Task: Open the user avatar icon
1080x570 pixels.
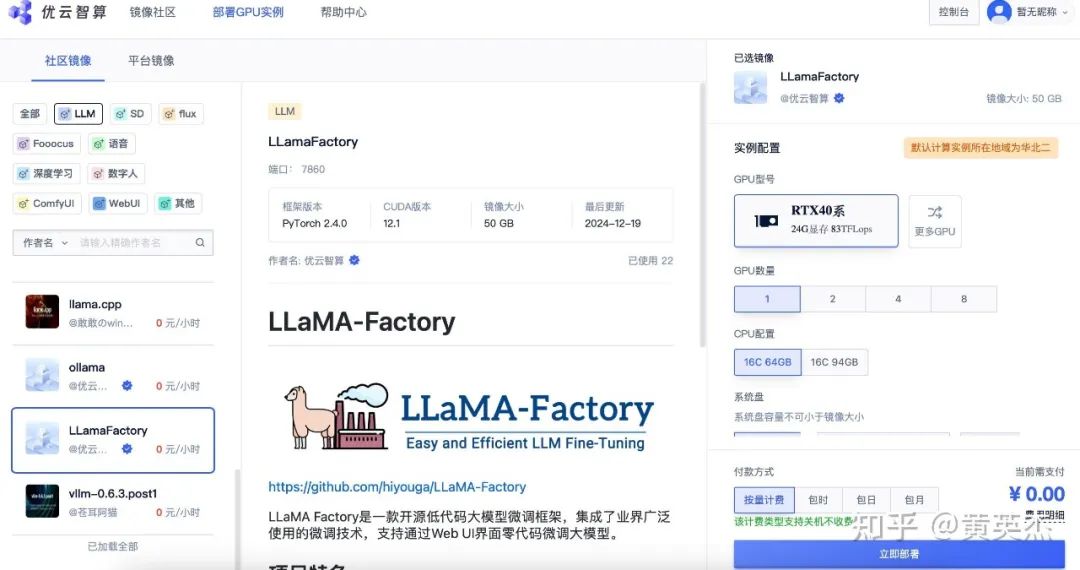Action: [x=999, y=12]
